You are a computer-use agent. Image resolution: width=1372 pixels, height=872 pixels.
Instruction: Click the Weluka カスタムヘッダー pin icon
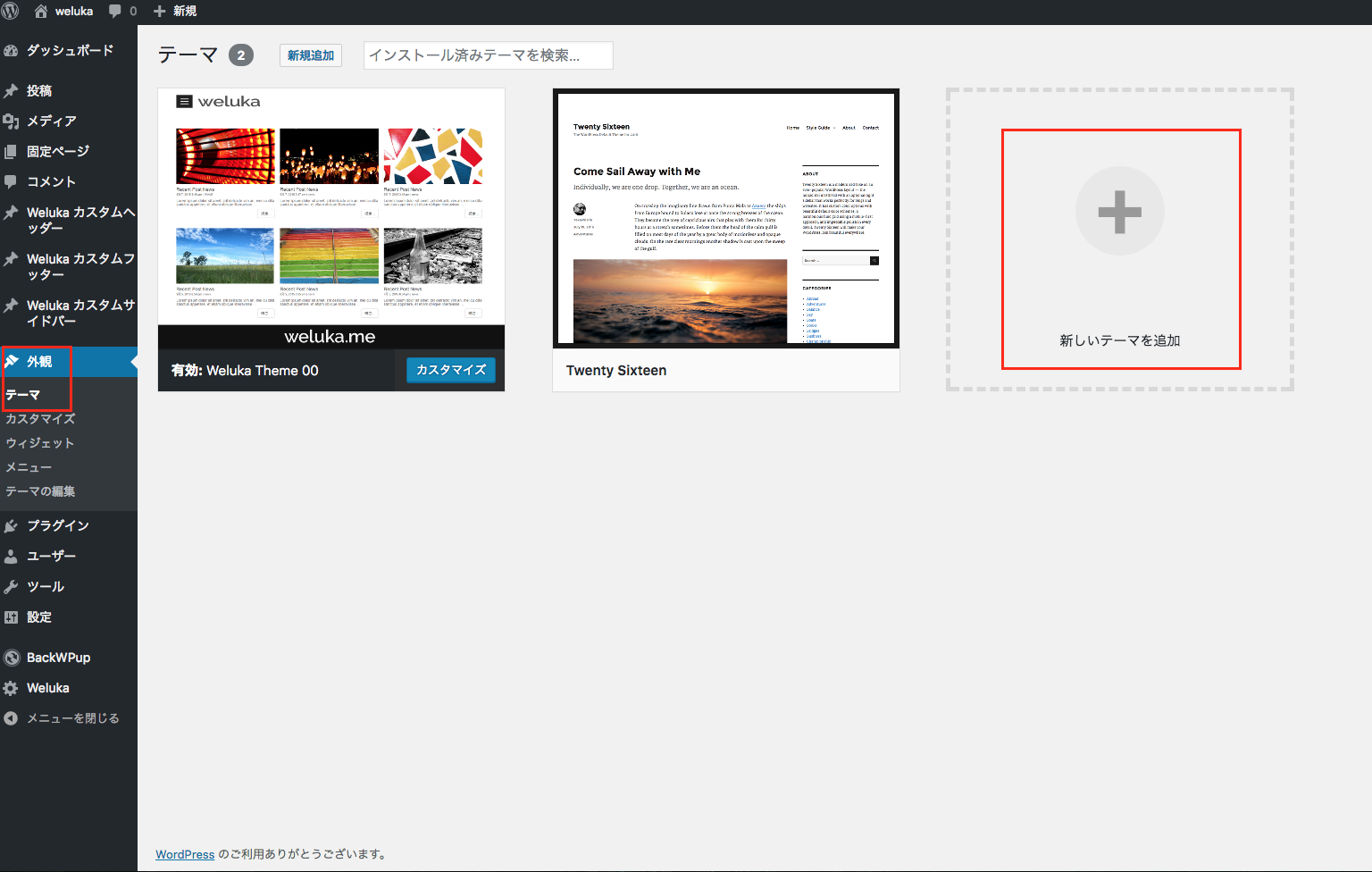[x=11, y=213]
